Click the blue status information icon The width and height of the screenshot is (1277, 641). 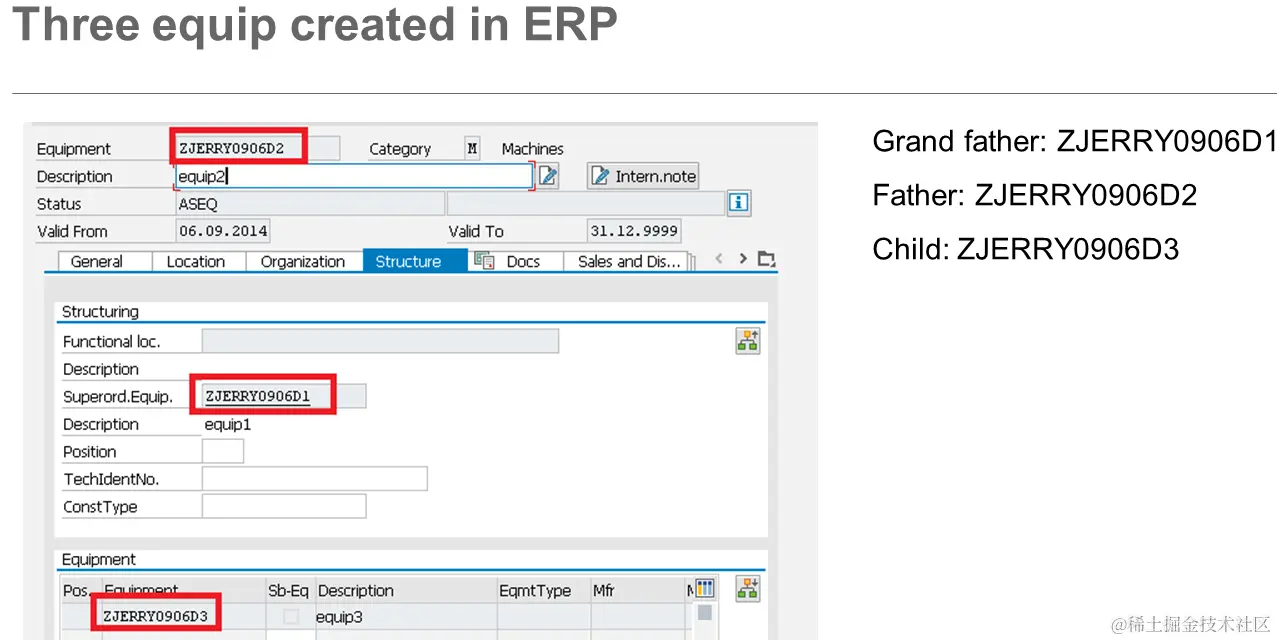pos(738,203)
